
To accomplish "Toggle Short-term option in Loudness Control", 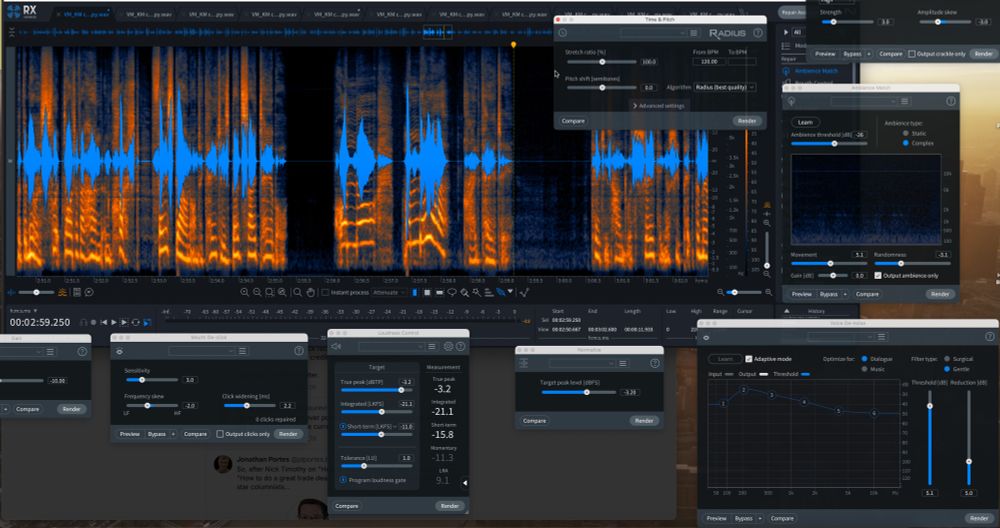I will (x=343, y=426).
